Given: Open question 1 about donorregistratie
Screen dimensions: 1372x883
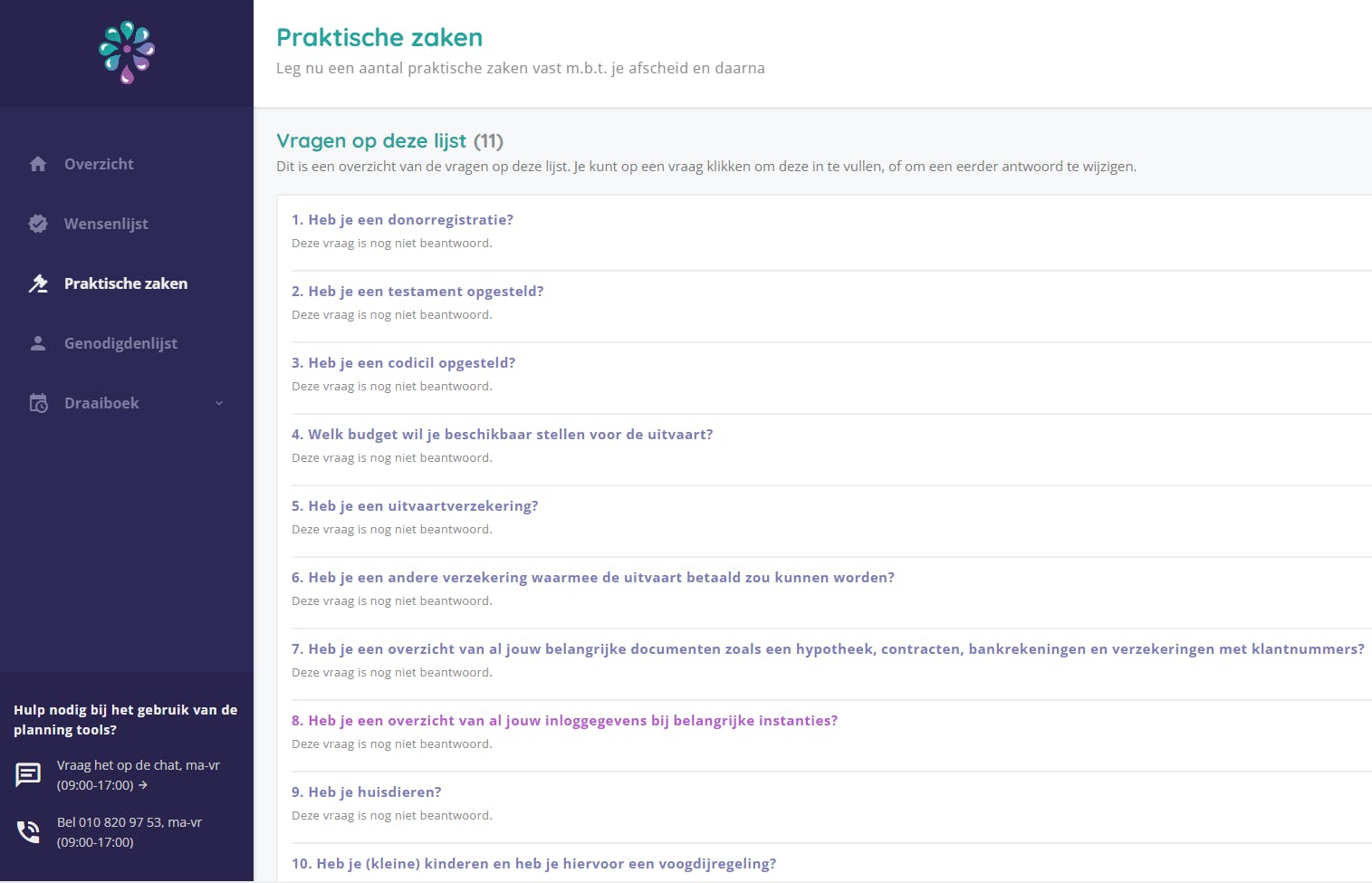Looking at the screenshot, I should pyautogui.click(x=402, y=220).
